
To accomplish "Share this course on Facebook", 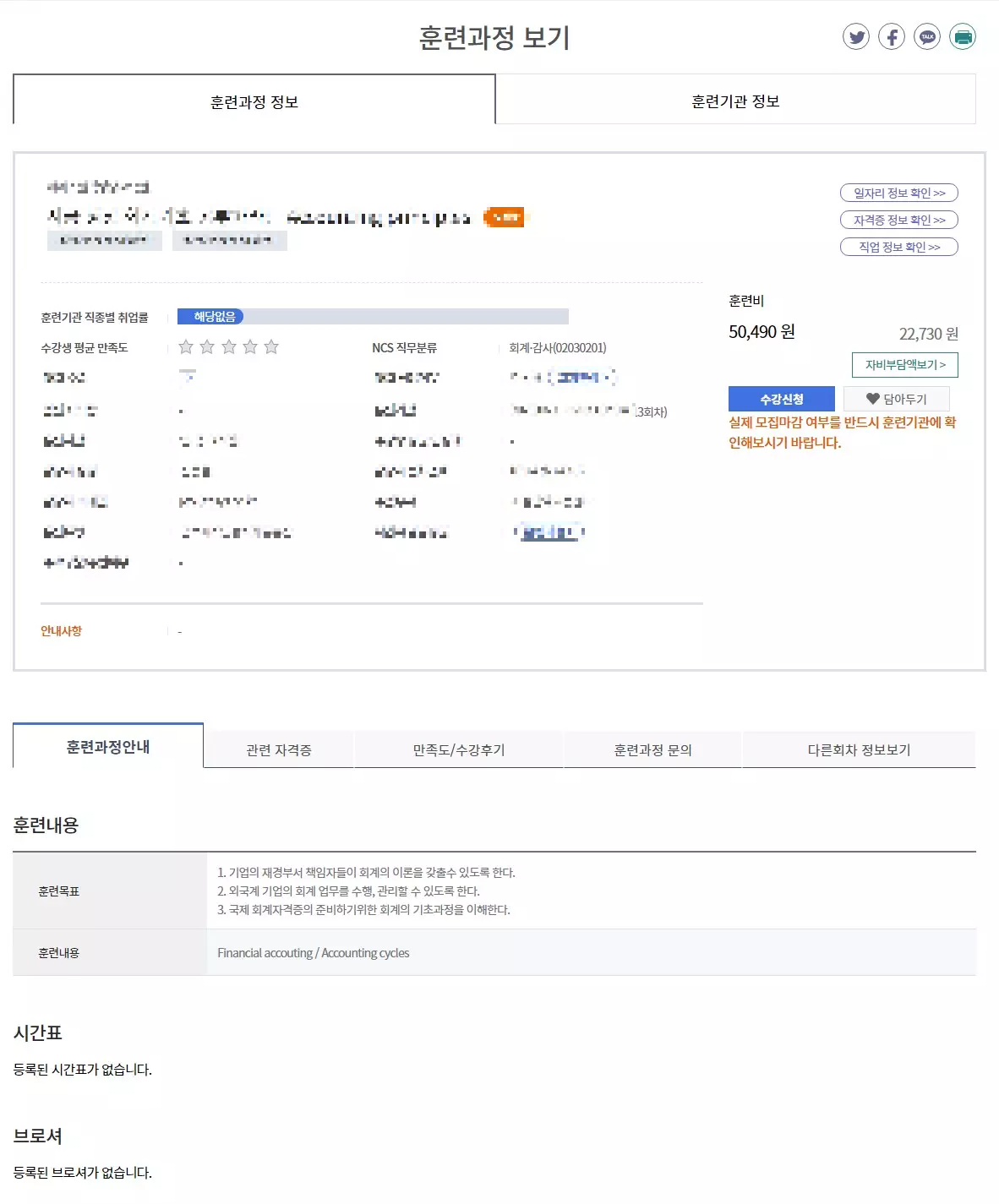I will click(892, 37).
